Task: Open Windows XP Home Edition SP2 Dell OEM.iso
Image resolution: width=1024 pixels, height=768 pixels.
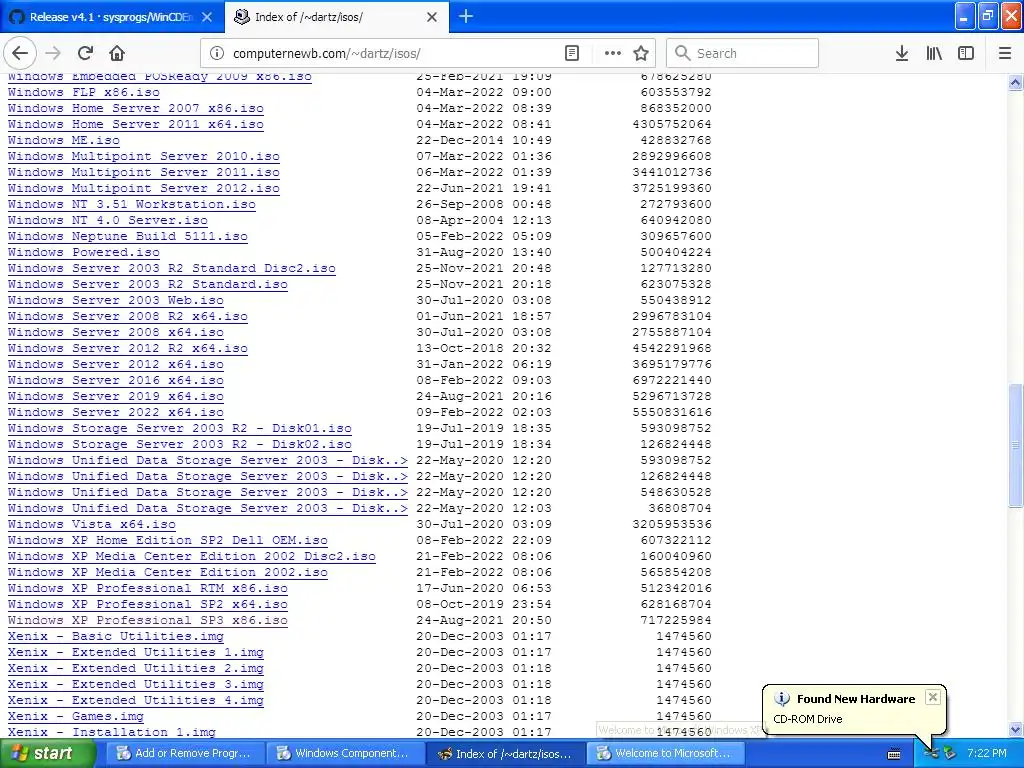Action: pyautogui.click(x=168, y=540)
